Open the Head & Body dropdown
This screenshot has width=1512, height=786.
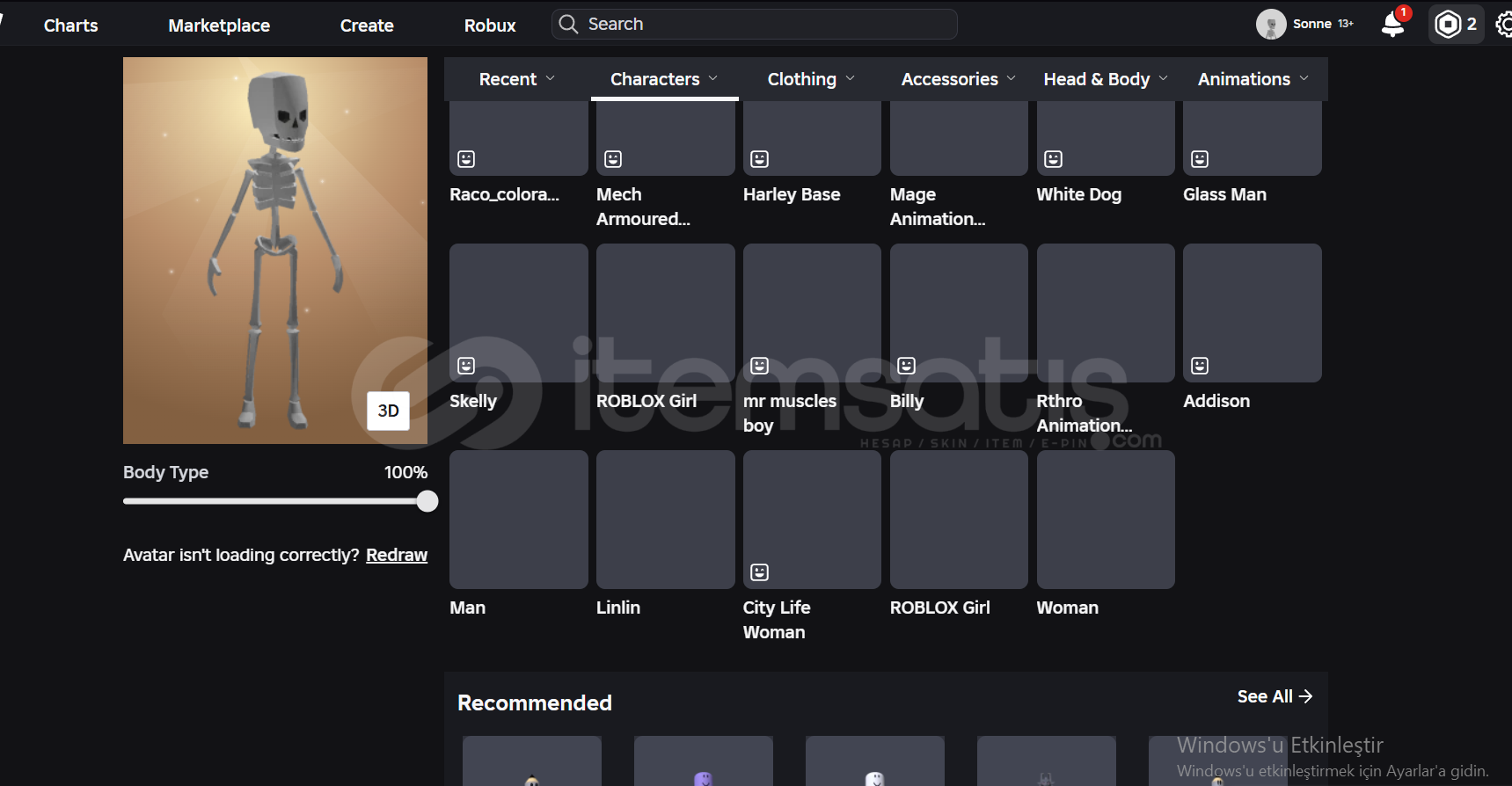point(1105,79)
